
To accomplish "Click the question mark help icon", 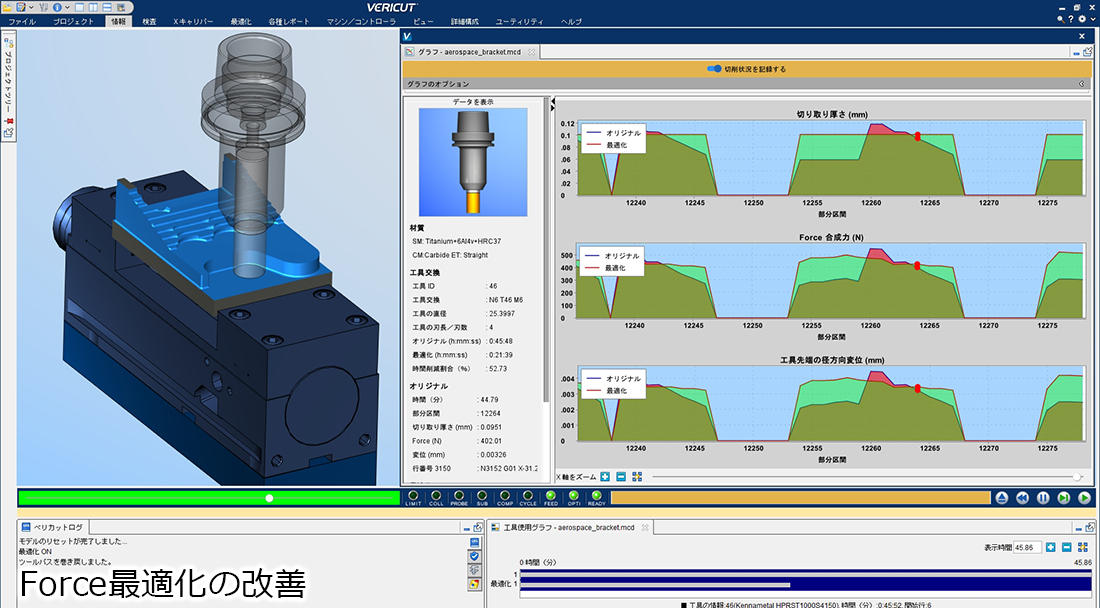I will pyautogui.click(x=1071, y=20).
